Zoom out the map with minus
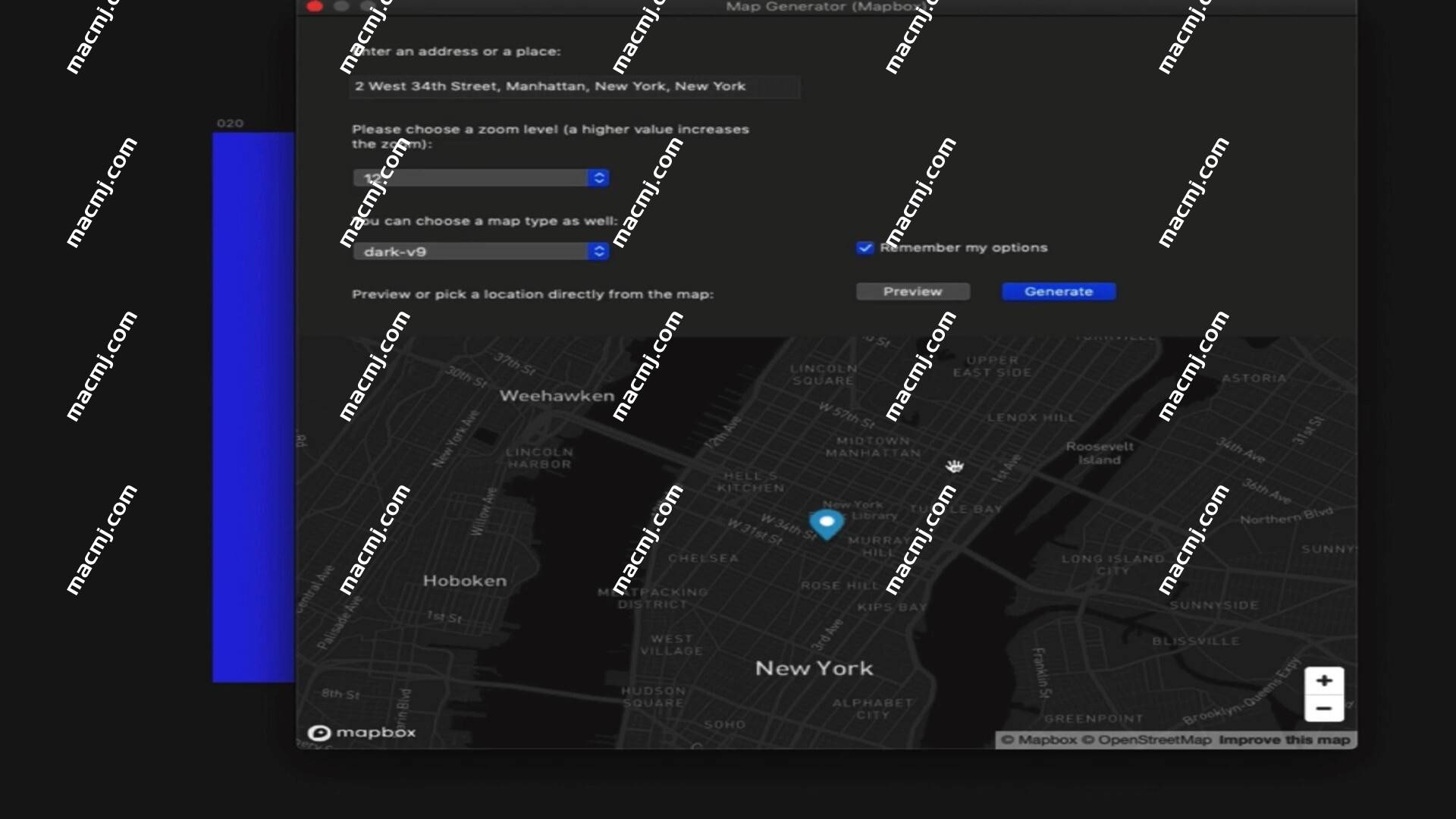 pyautogui.click(x=1324, y=708)
